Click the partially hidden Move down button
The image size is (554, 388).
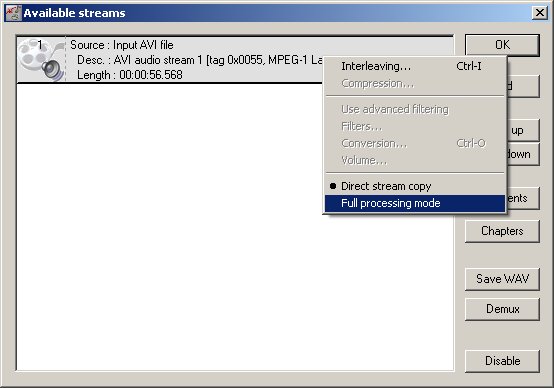pos(523,154)
